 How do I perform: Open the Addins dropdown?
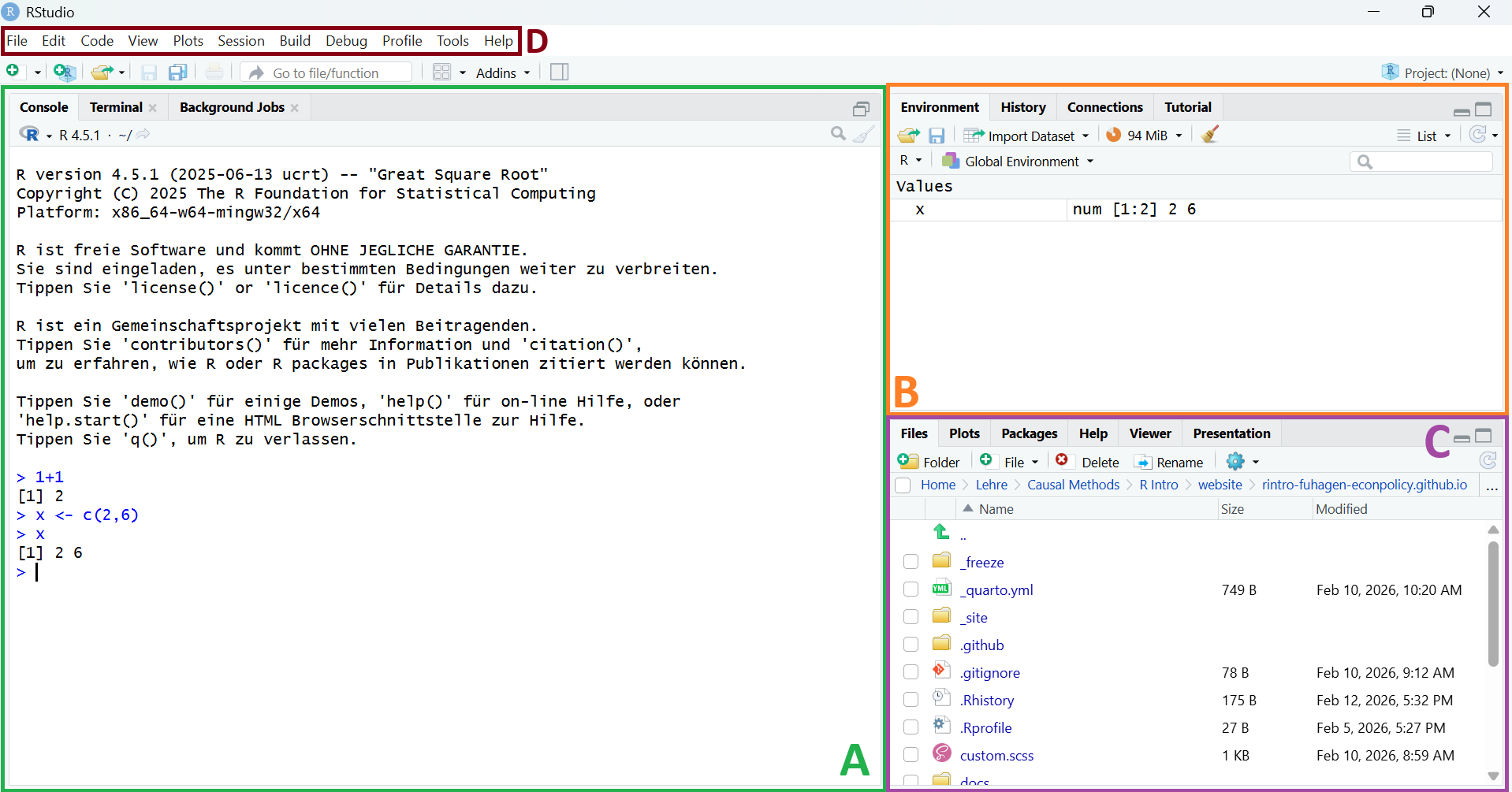(503, 73)
